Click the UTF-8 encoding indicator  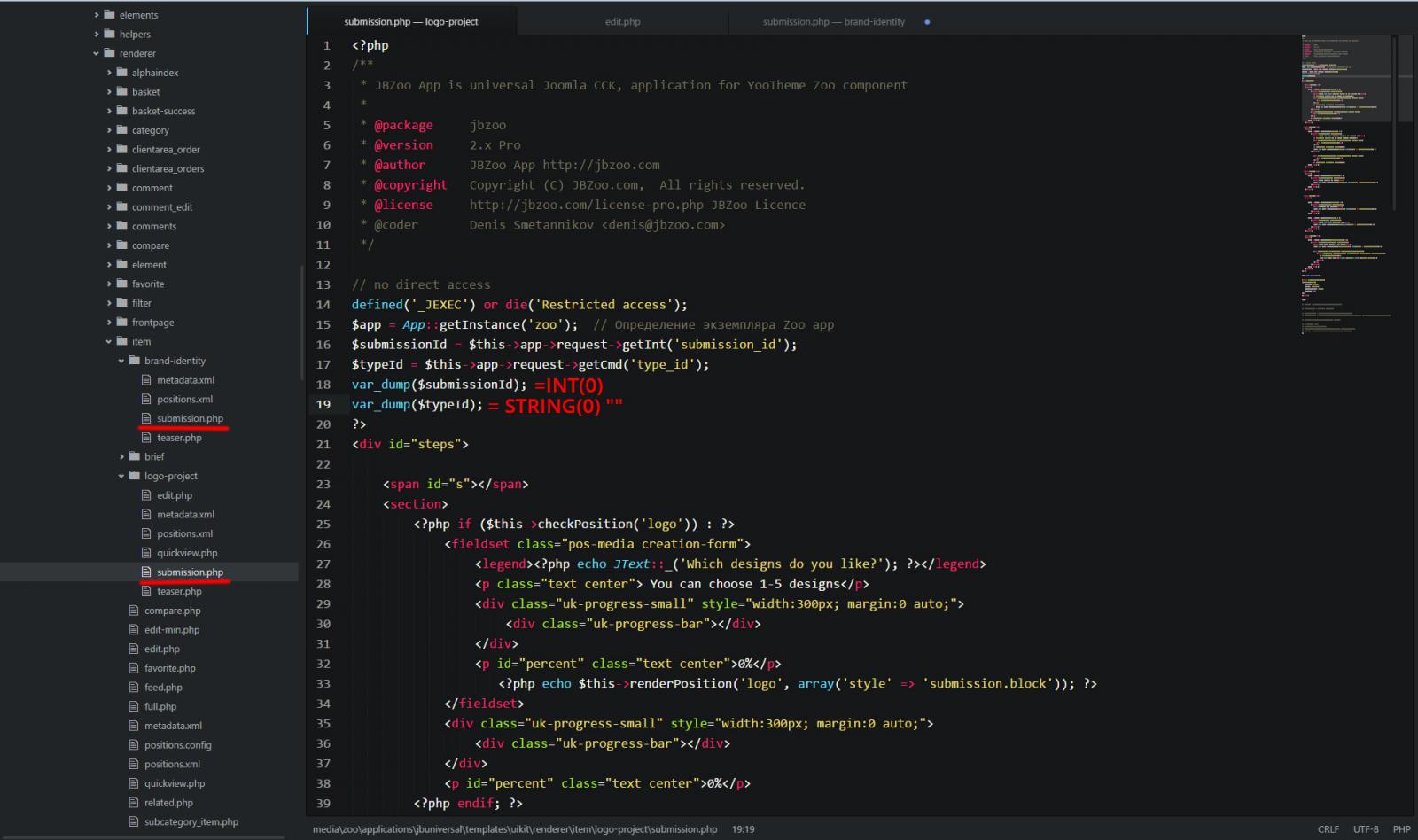click(1366, 829)
